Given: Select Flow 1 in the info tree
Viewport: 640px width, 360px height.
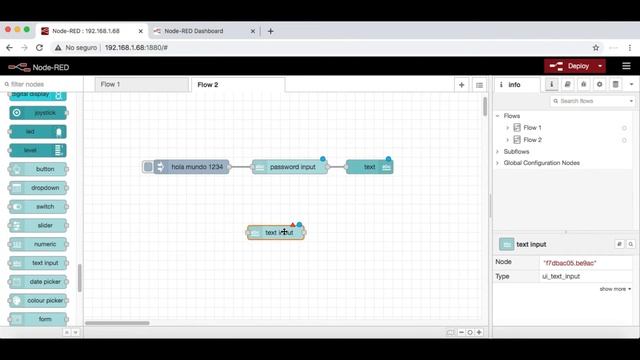Looking at the screenshot, I should pyautogui.click(x=532, y=128).
